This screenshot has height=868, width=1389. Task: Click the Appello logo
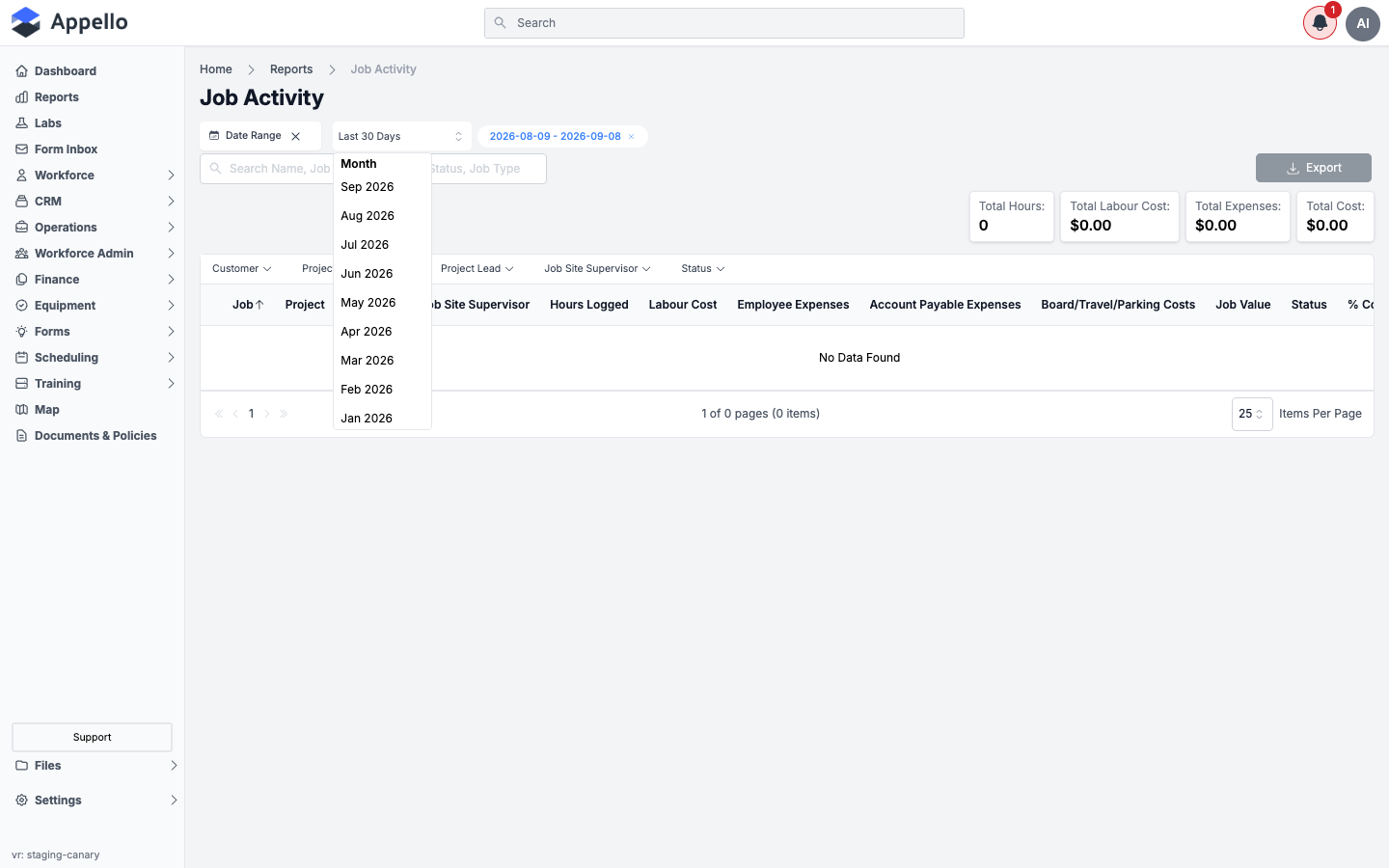pyautogui.click(x=69, y=22)
